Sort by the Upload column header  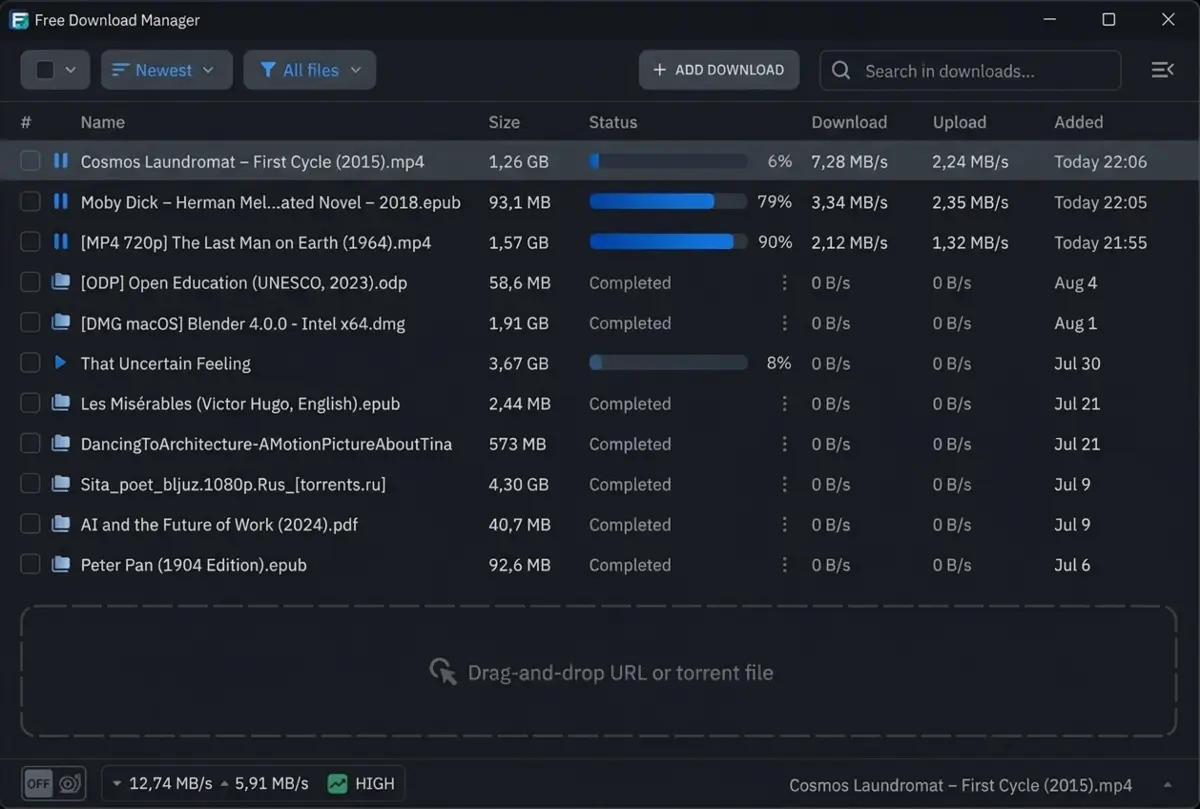click(x=960, y=122)
